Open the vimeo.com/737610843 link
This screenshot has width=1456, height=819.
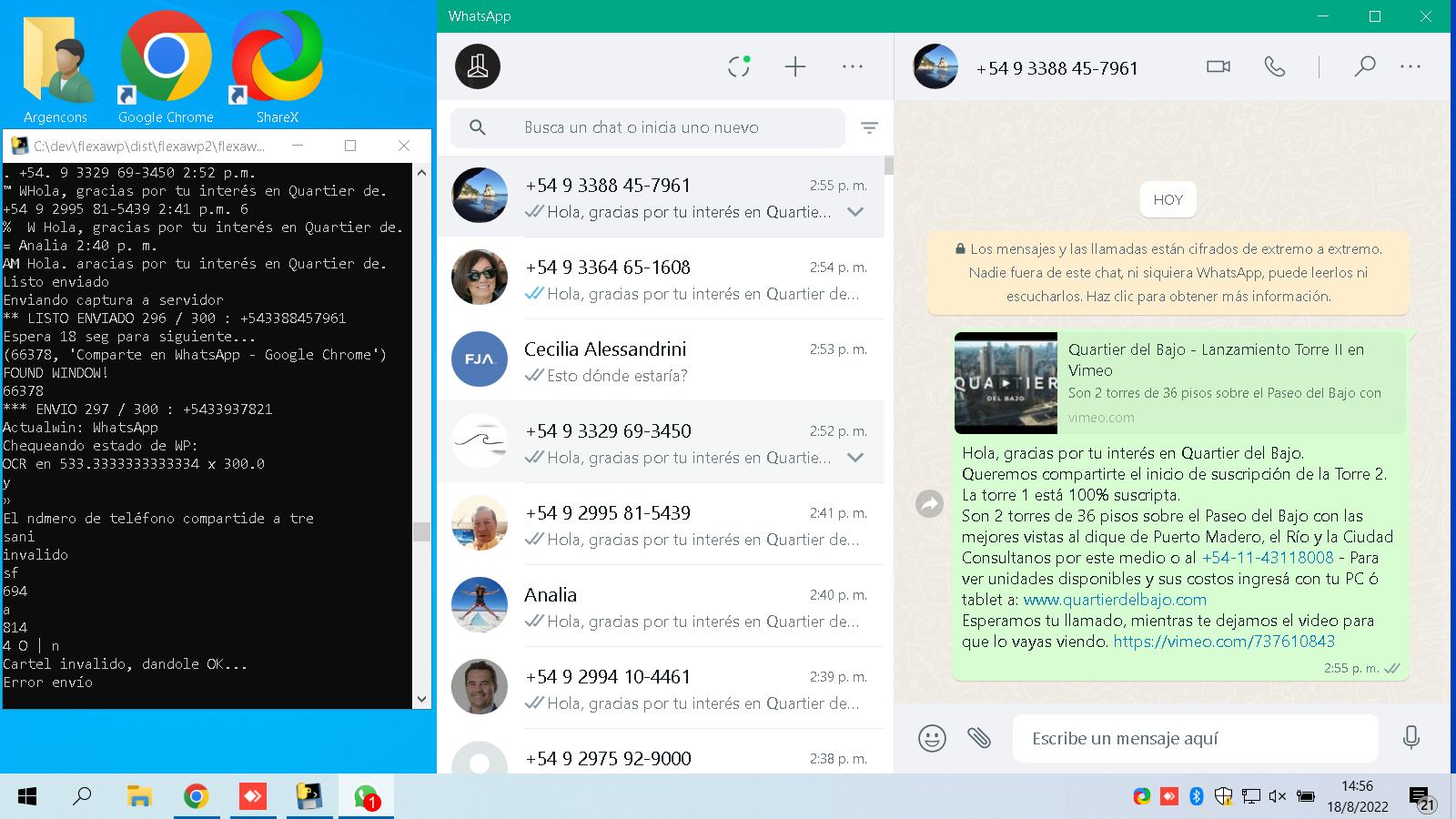1224,642
